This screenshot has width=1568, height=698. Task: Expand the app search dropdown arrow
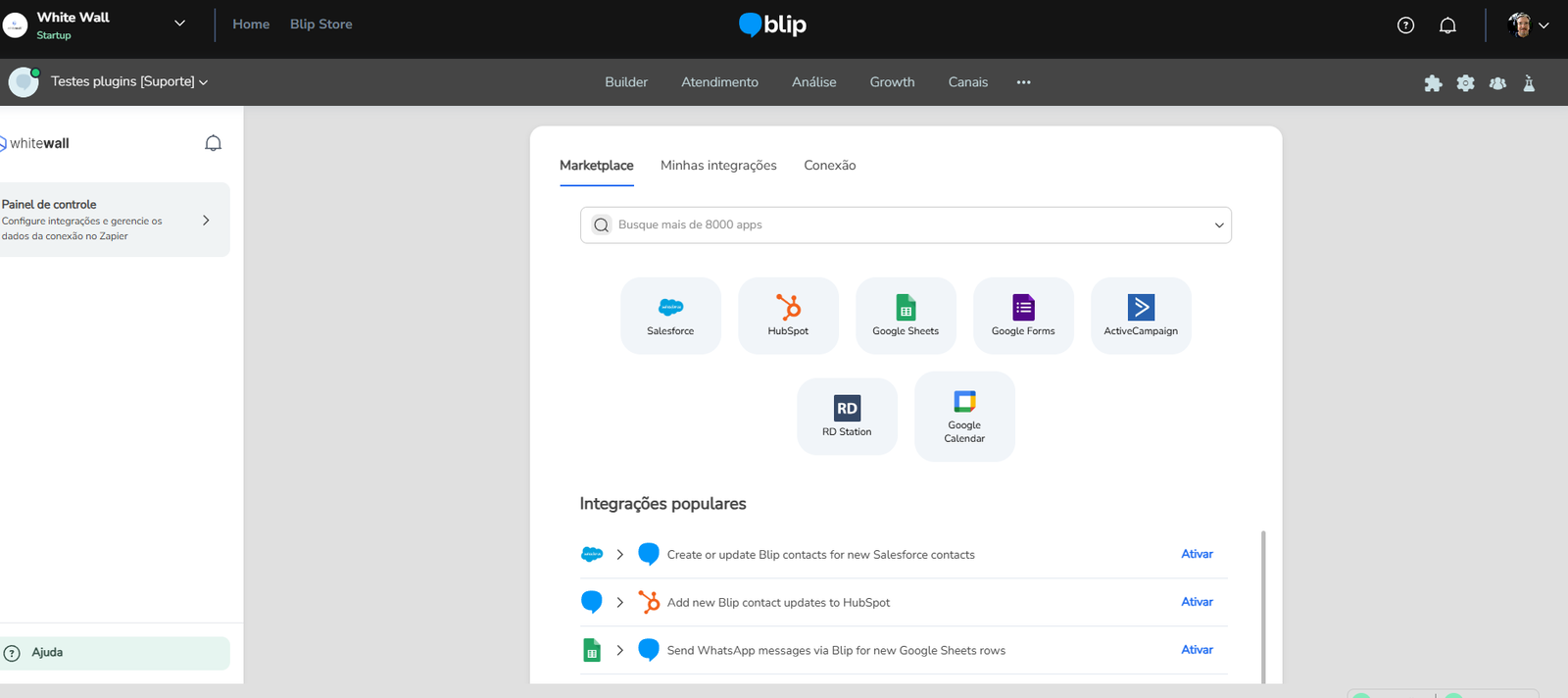click(x=1219, y=225)
